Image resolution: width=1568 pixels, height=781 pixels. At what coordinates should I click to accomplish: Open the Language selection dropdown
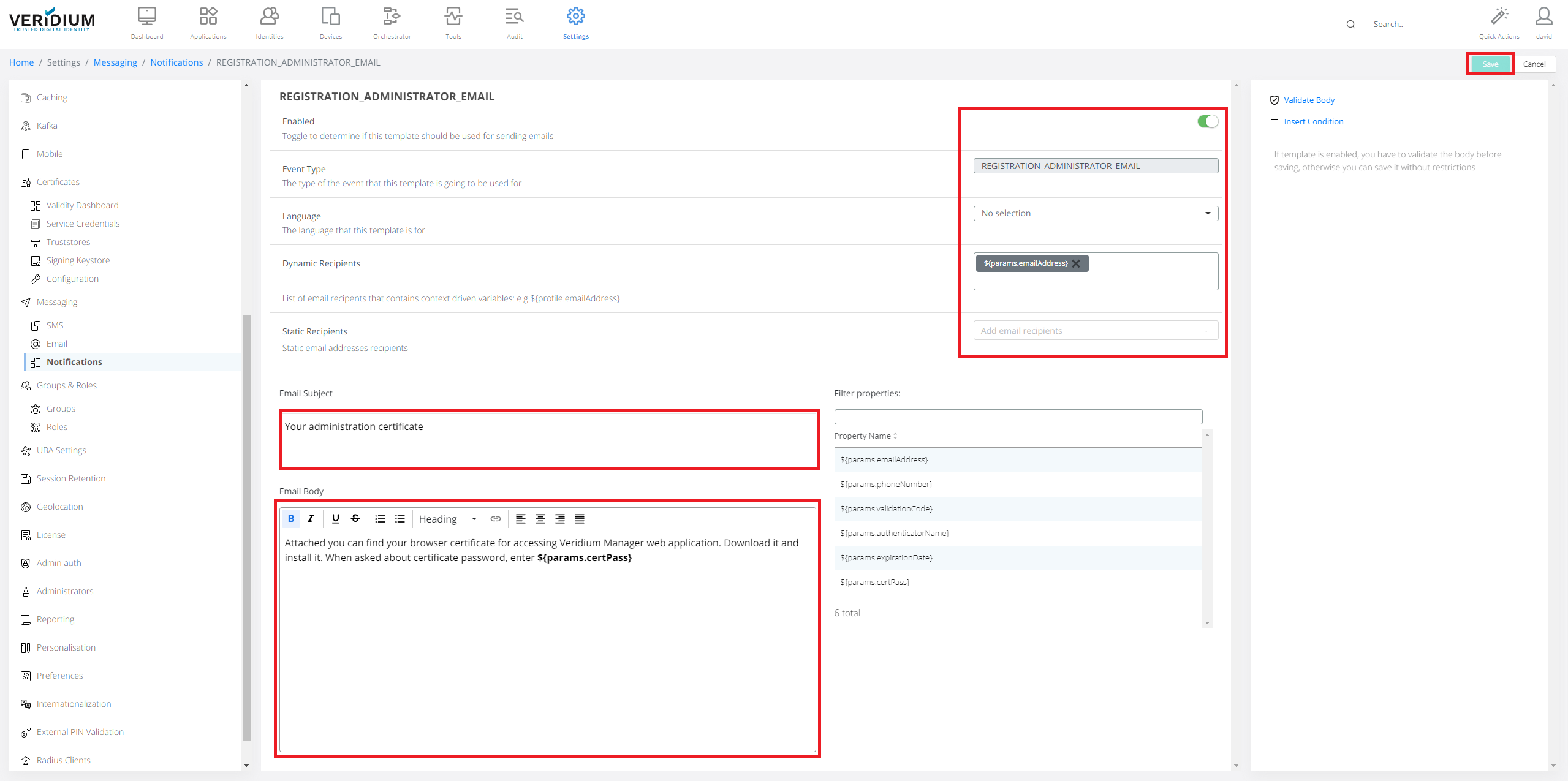pyautogui.click(x=1095, y=213)
